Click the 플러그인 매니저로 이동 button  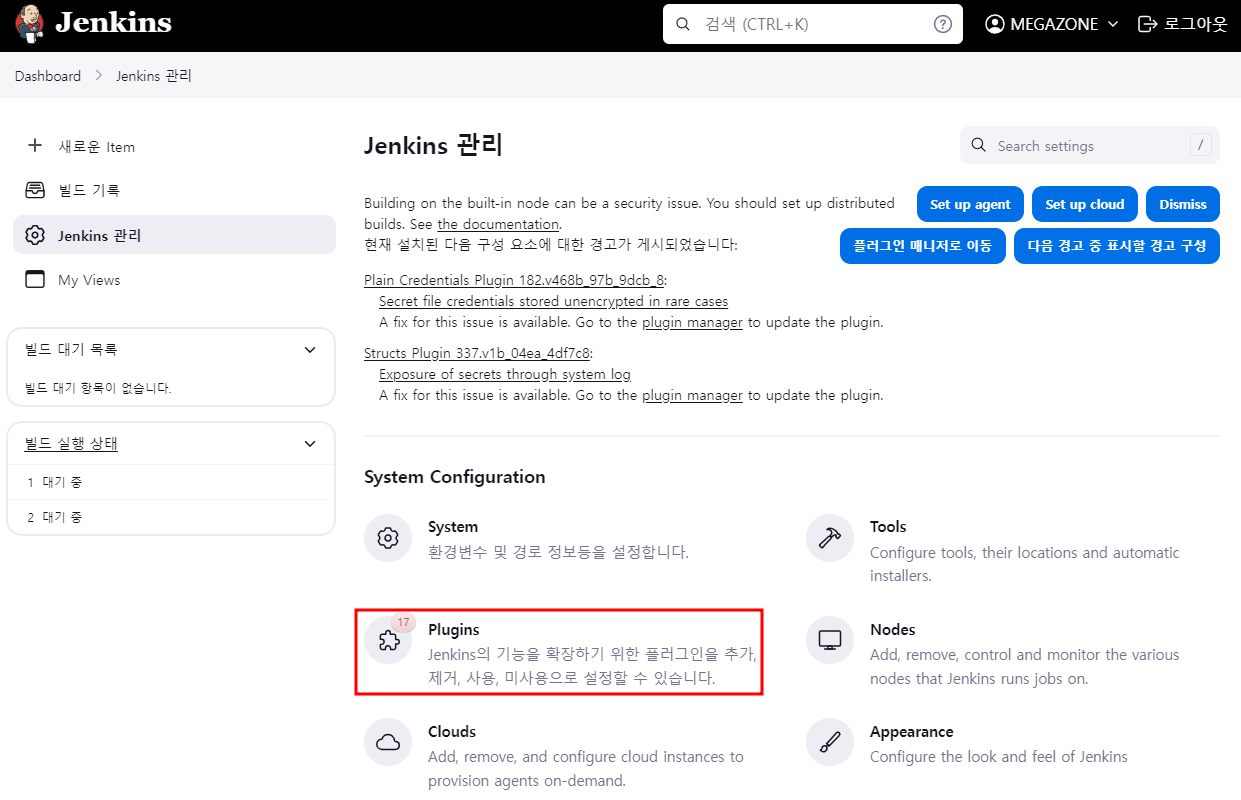tap(923, 245)
